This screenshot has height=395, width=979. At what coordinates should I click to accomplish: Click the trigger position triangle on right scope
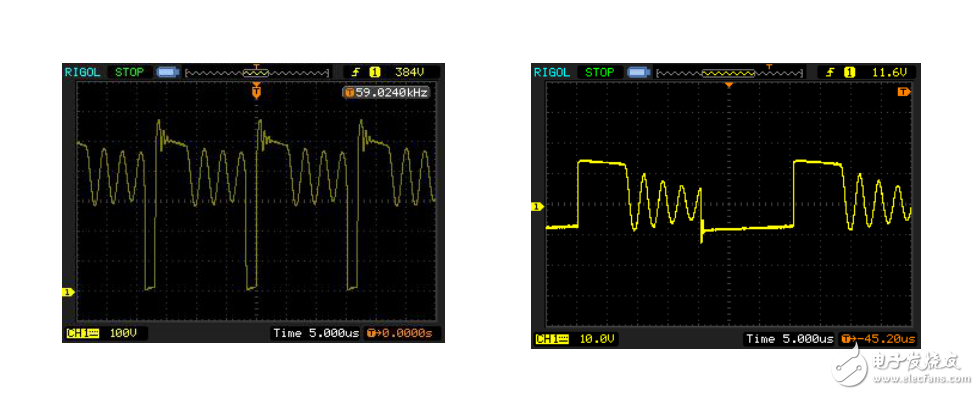click(x=728, y=85)
